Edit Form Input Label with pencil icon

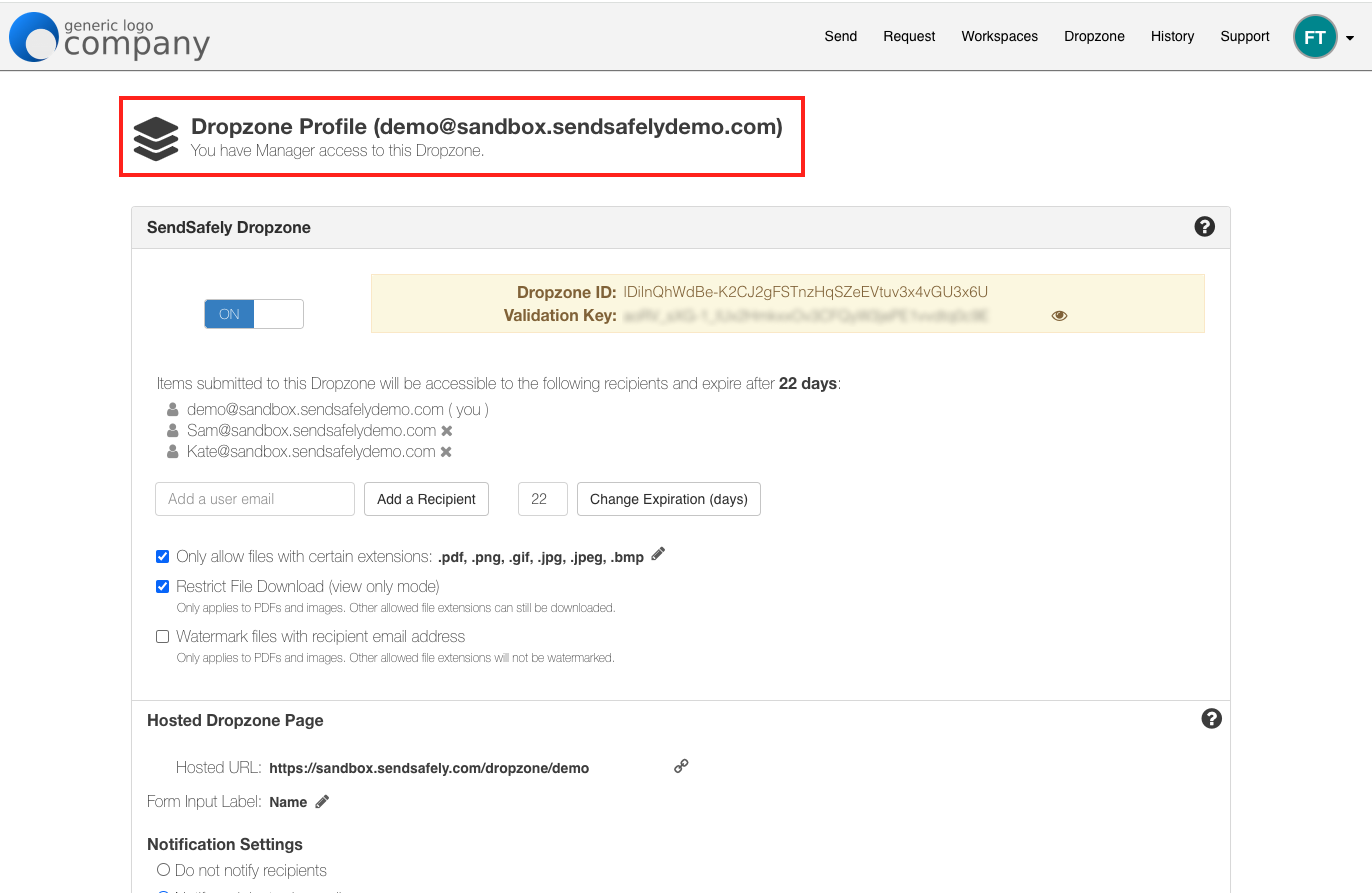(x=322, y=801)
